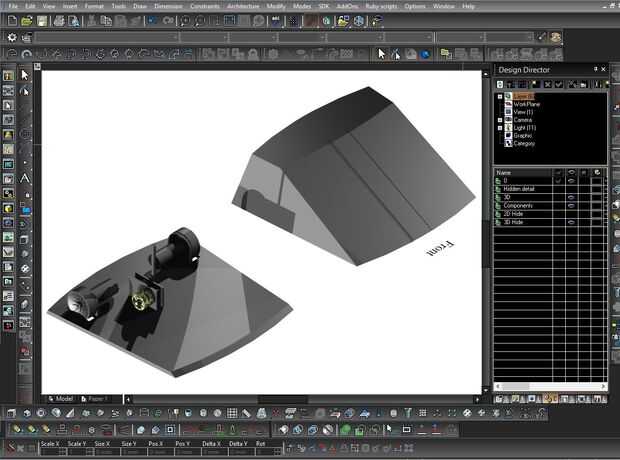Open the File menu

(13, 6)
